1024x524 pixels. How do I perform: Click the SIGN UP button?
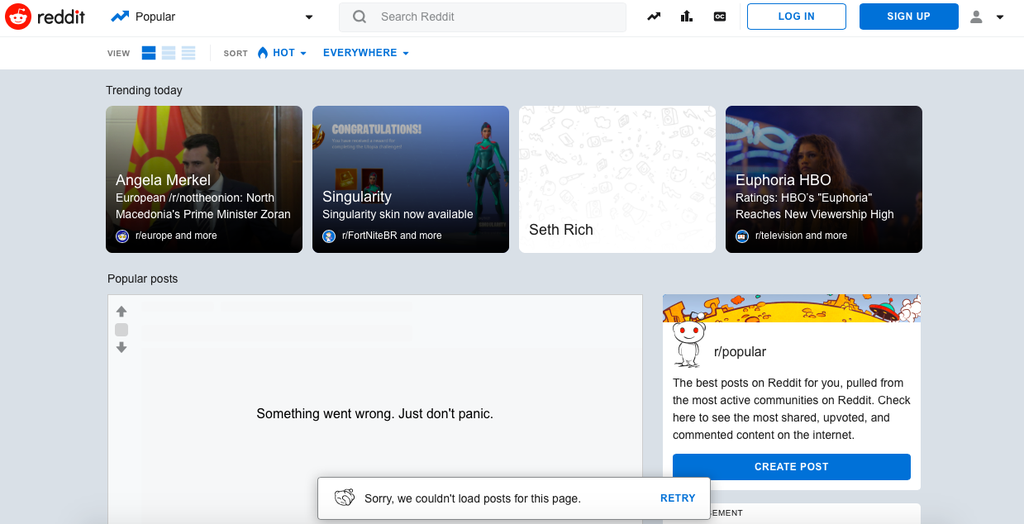point(908,16)
